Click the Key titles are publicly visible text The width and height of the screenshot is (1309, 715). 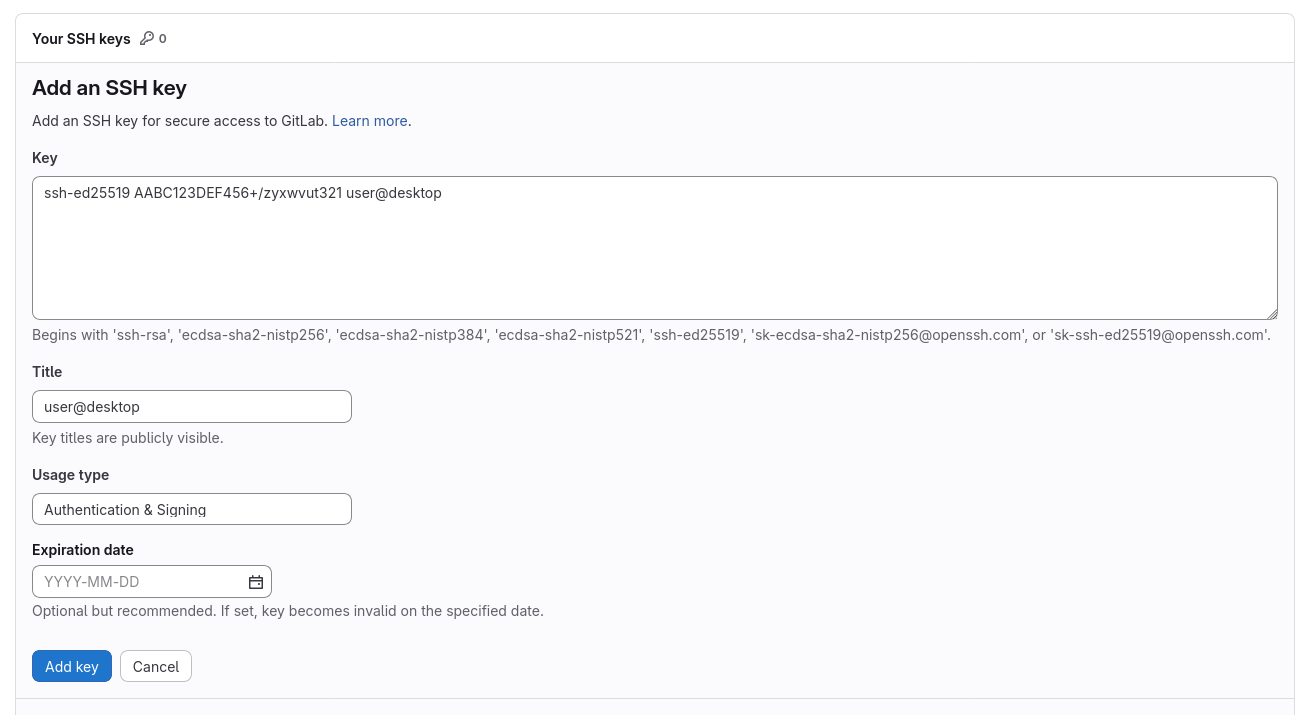point(127,437)
